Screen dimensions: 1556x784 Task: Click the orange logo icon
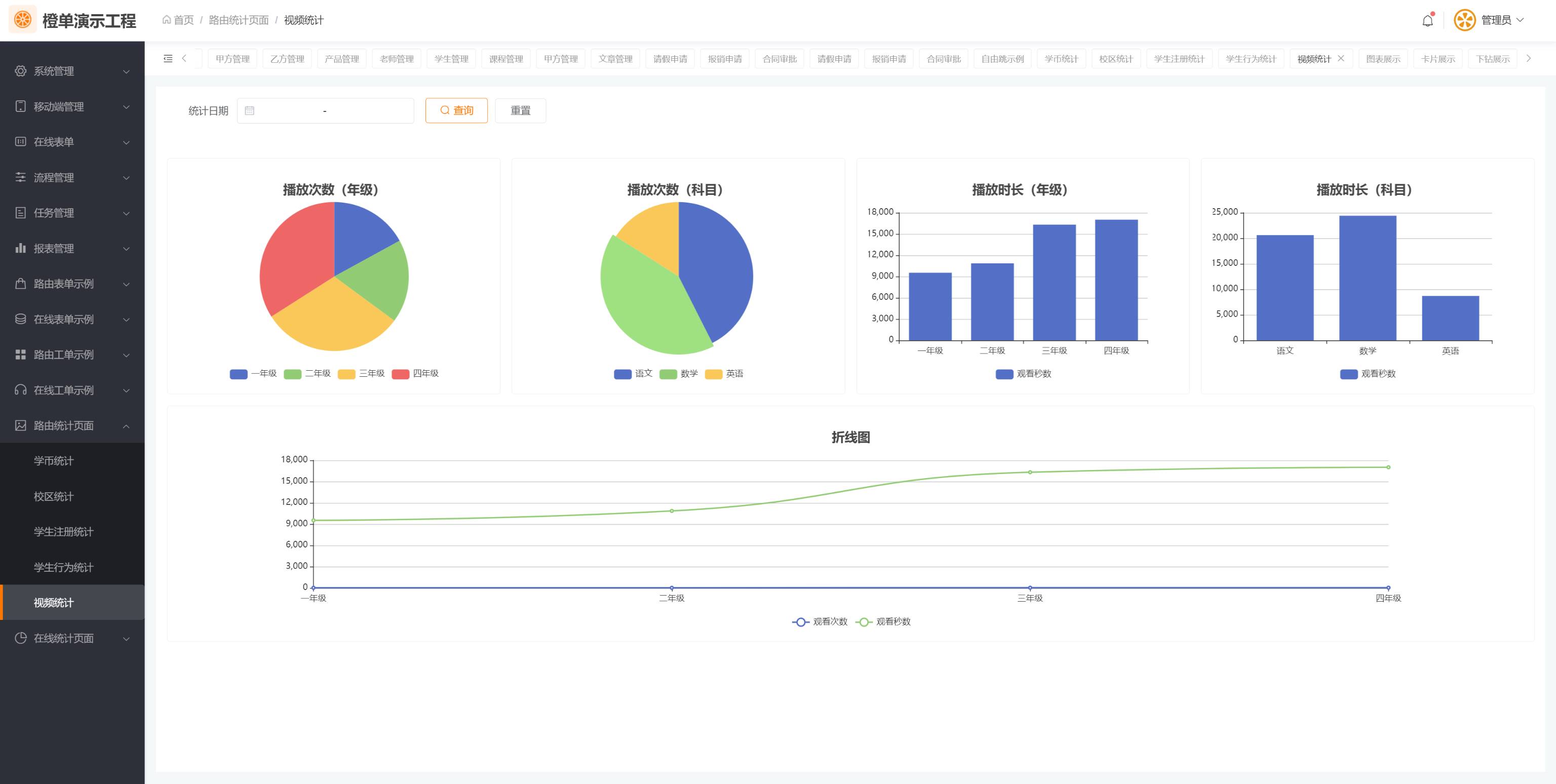[22, 20]
